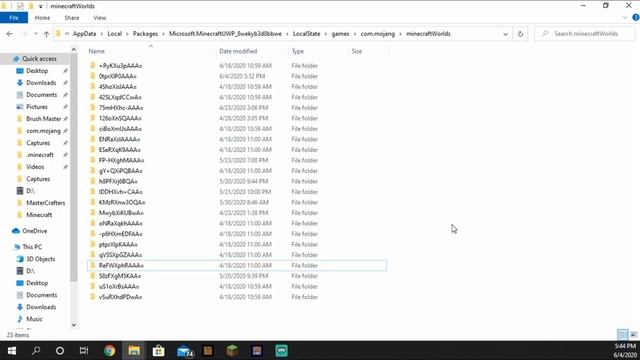The height and width of the screenshot is (360, 640).
Task: Click AppData in the address path
Action: click(x=84, y=34)
